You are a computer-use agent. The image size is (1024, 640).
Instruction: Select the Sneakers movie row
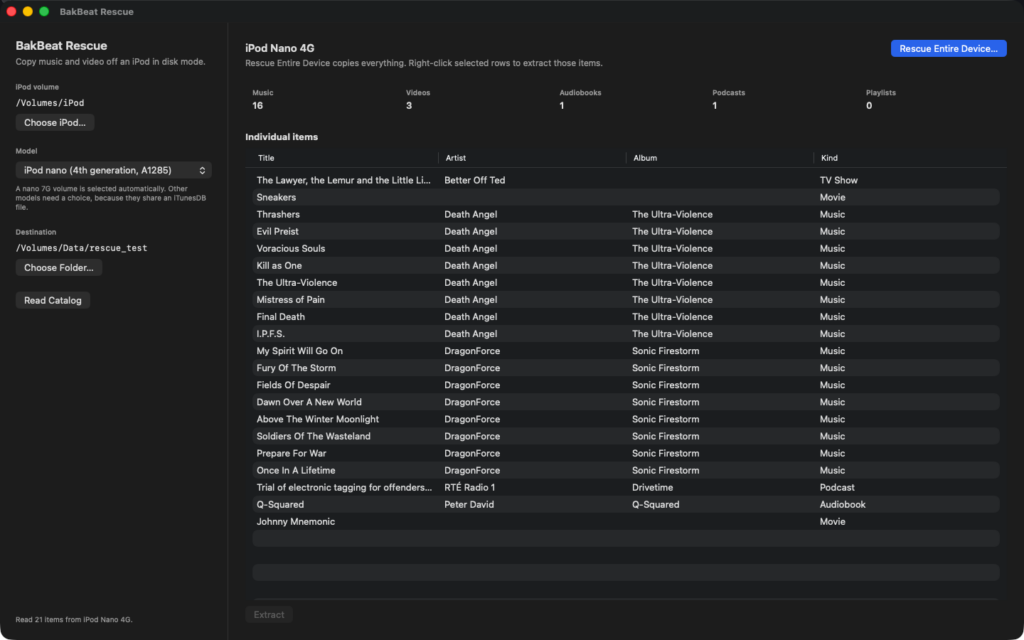coord(626,197)
